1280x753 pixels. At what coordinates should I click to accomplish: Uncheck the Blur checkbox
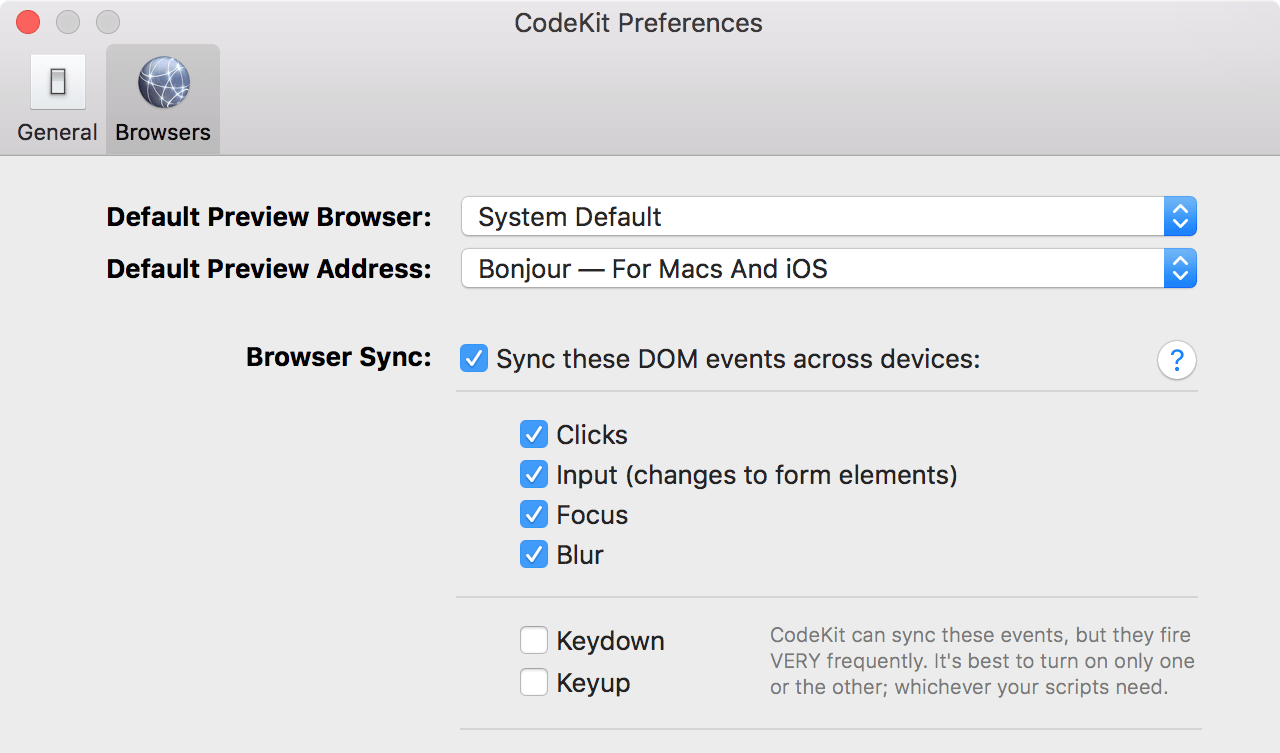click(x=534, y=554)
